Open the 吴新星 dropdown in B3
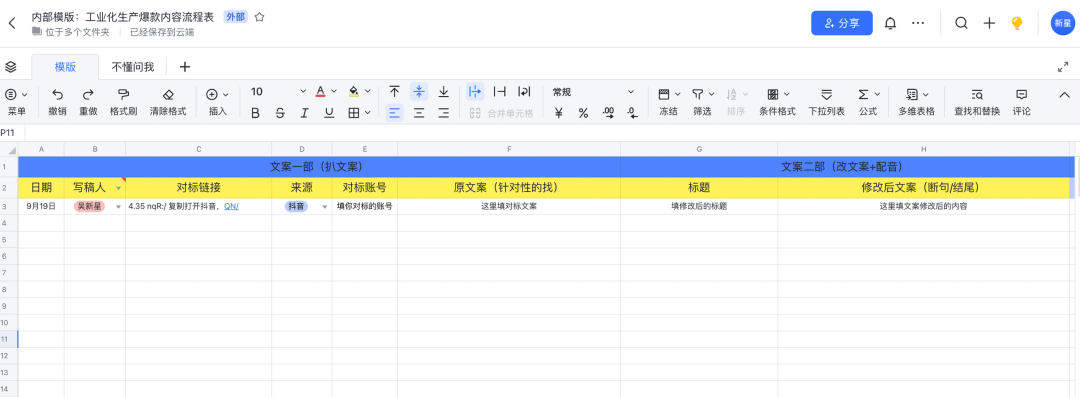The width and height of the screenshot is (1080, 397). coord(118,207)
